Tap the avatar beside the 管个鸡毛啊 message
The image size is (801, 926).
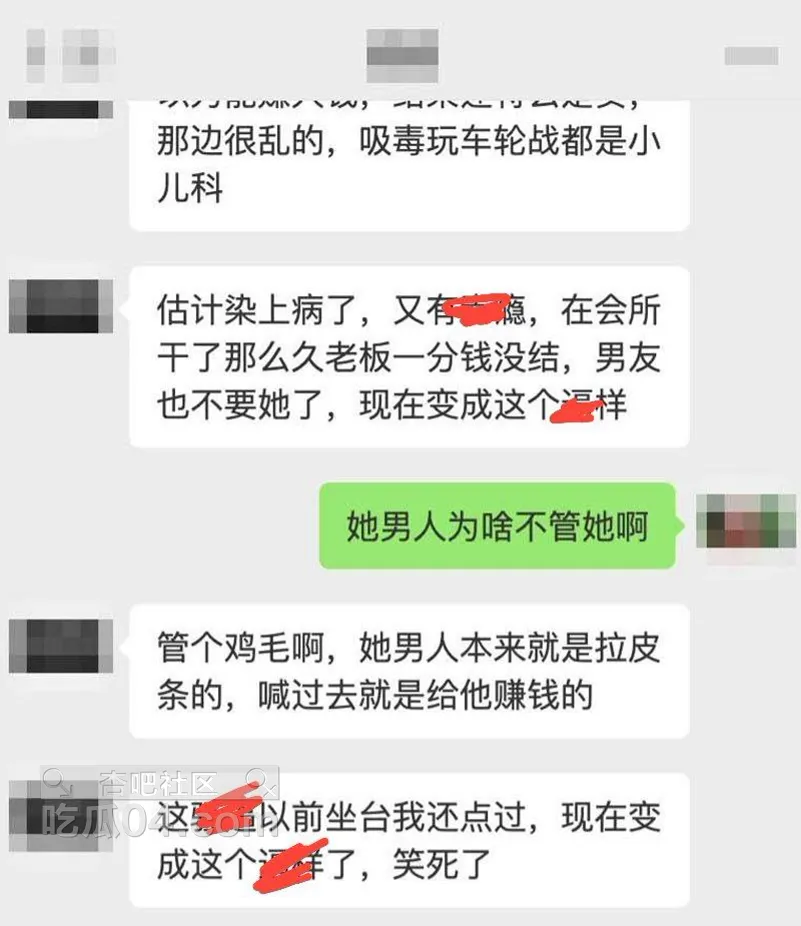pyautogui.click(x=61, y=646)
